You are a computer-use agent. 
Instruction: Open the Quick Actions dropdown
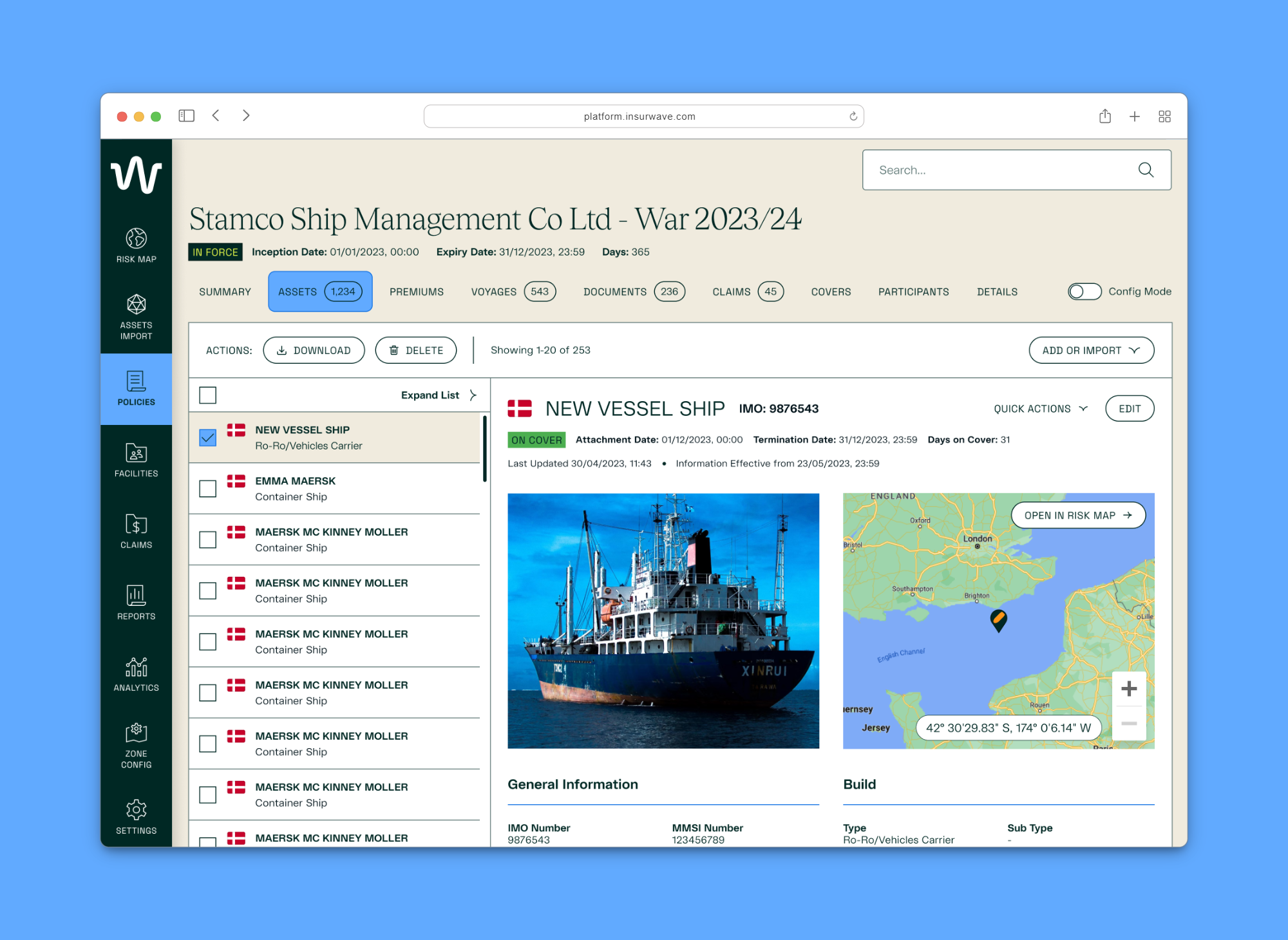pos(1041,409)
